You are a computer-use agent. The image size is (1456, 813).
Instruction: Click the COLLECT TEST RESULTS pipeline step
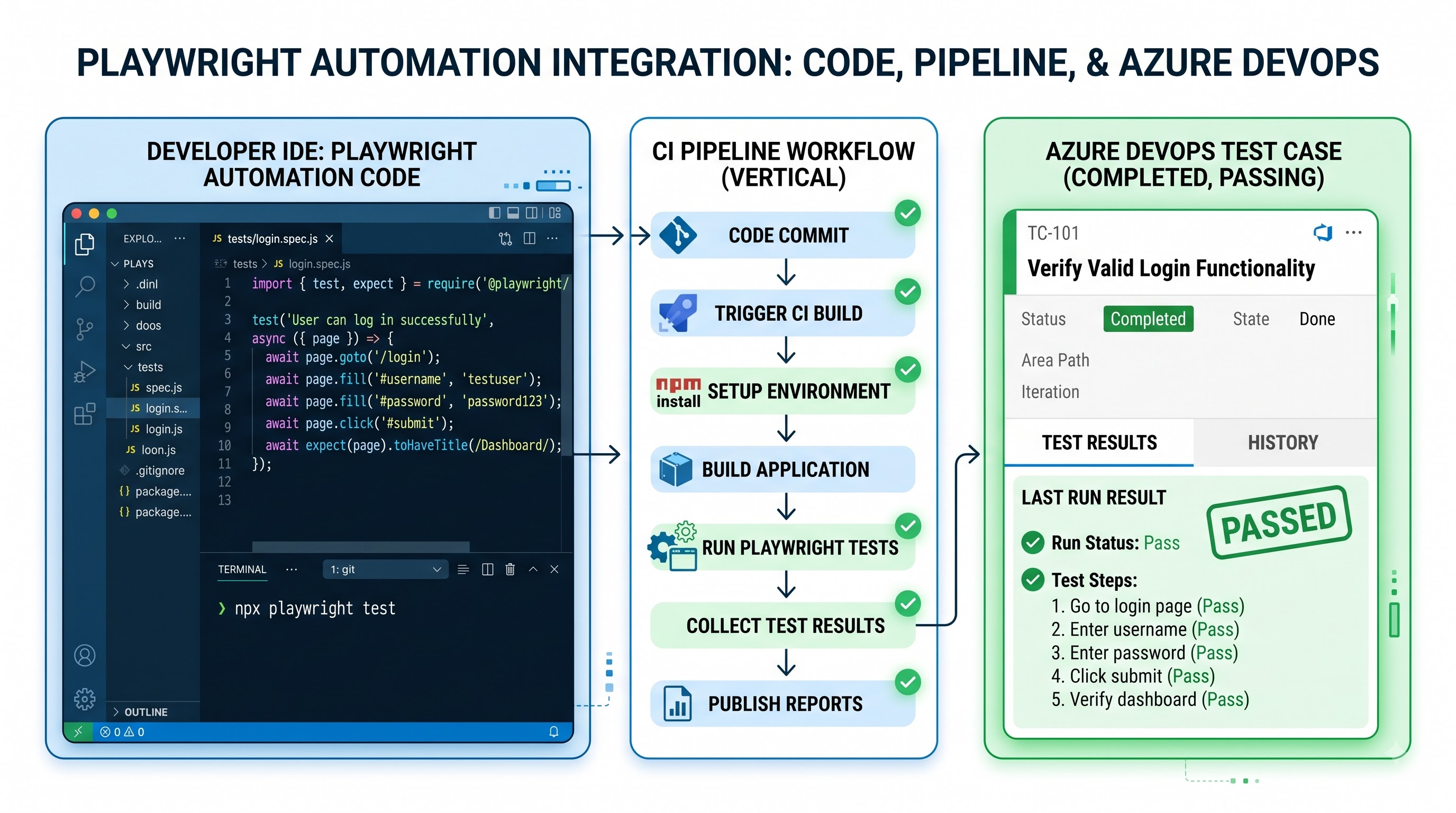click(783, 625)
